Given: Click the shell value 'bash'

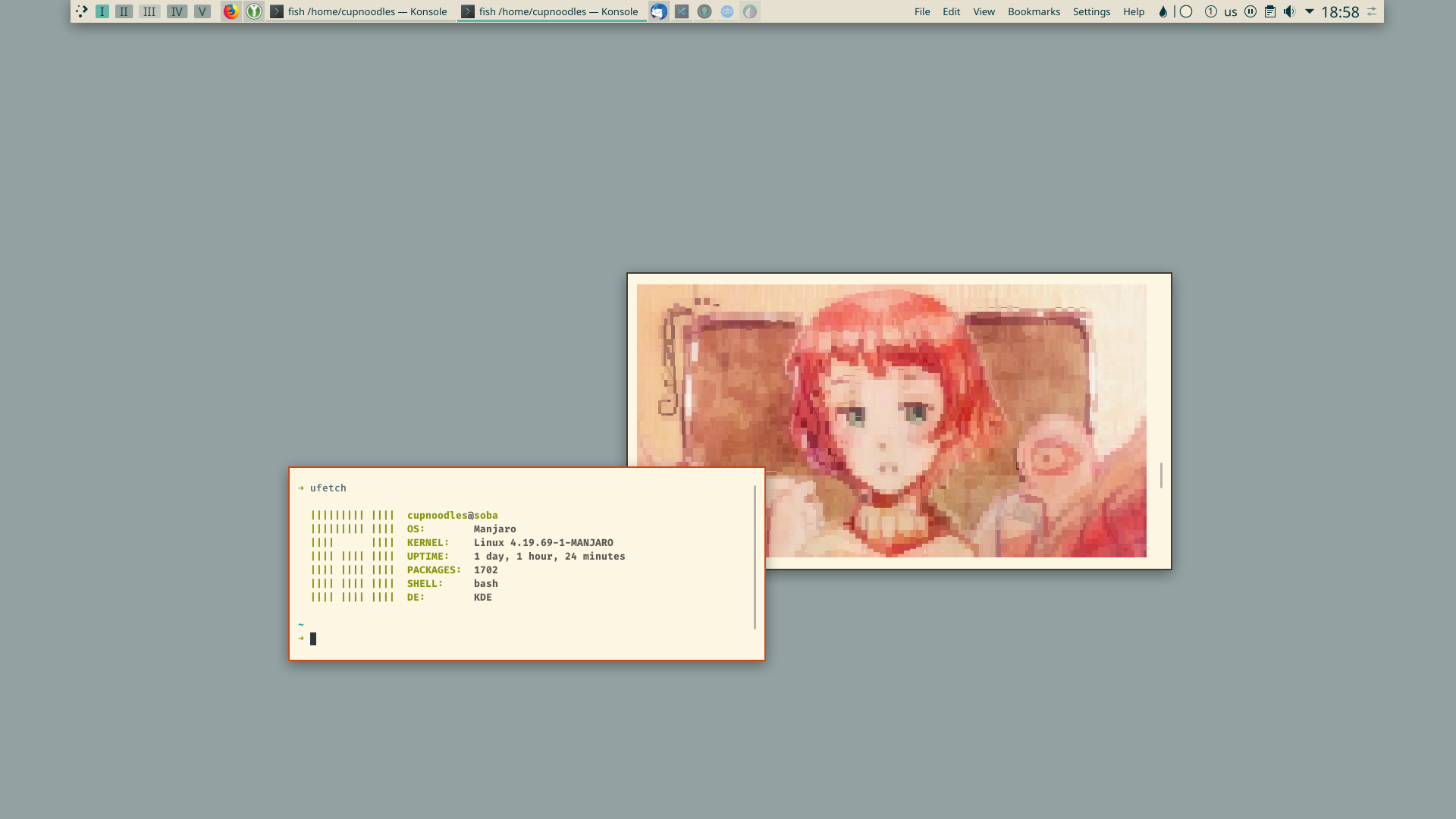Looking at the screenshot, I should point(485,583).
